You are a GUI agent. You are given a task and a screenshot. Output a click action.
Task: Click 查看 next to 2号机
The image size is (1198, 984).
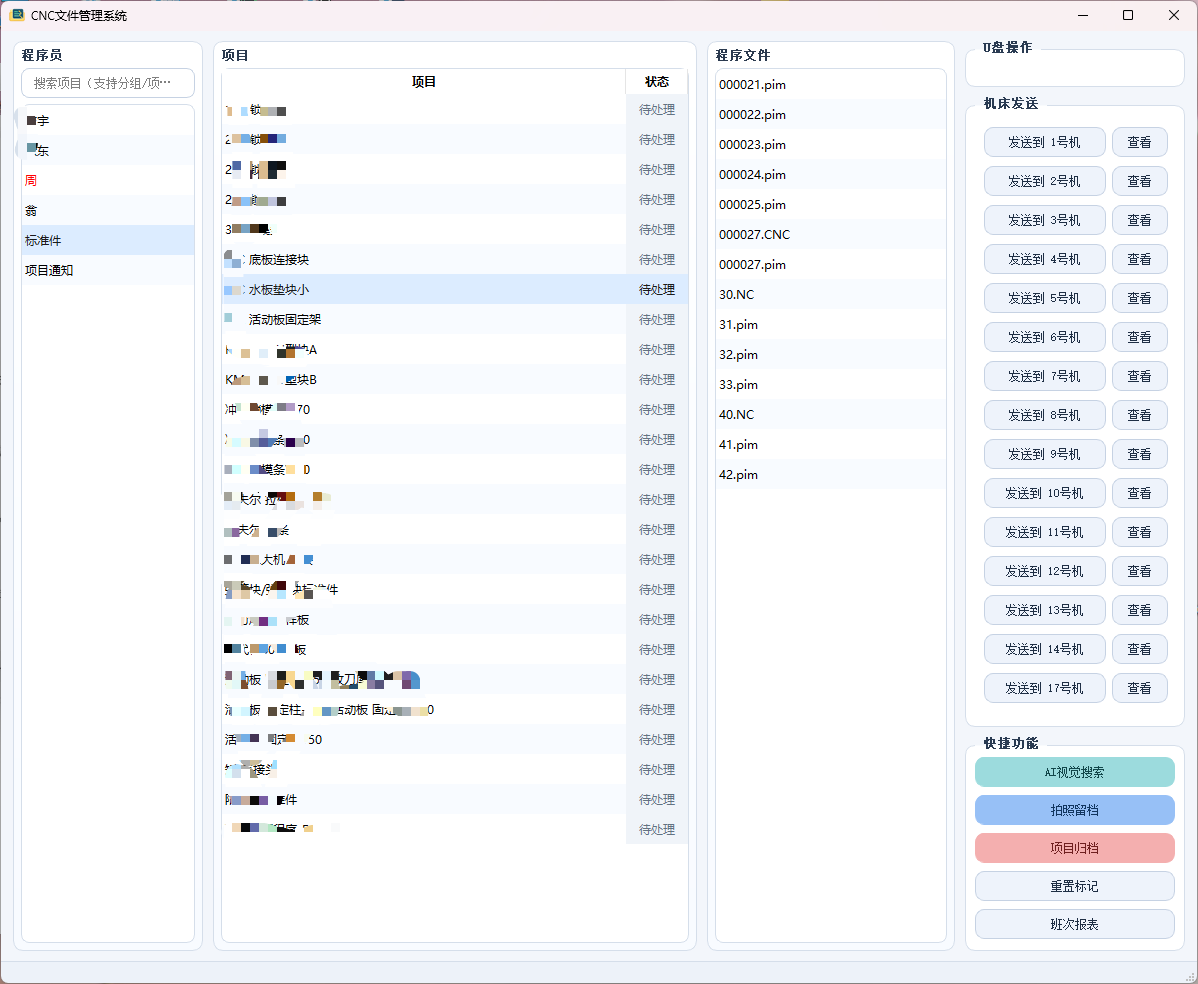point(1139,181)
